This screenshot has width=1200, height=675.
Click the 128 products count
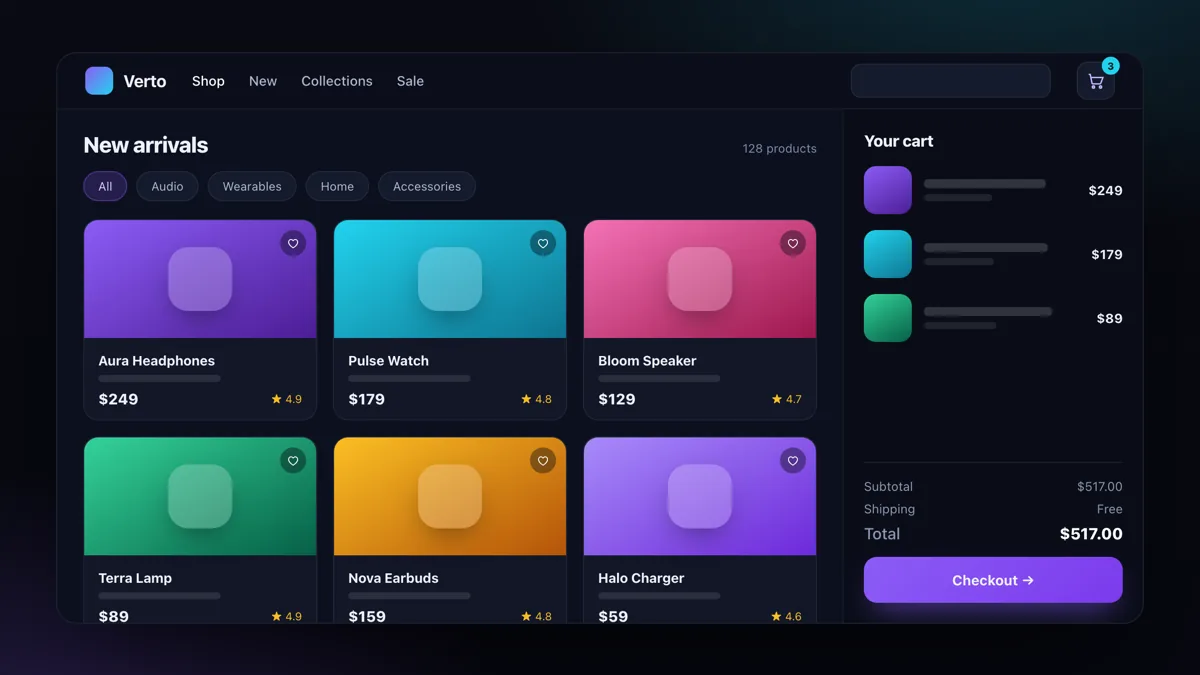coord(779,148)
